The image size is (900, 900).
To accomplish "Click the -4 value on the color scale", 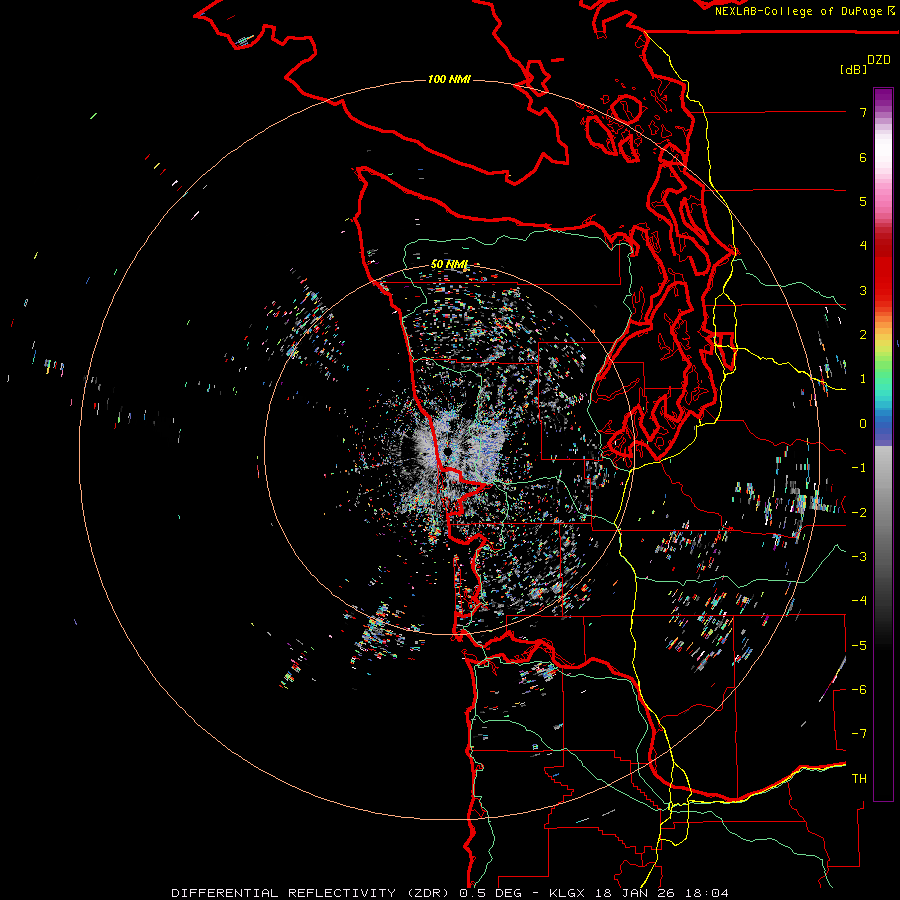I will click(859, 601).
